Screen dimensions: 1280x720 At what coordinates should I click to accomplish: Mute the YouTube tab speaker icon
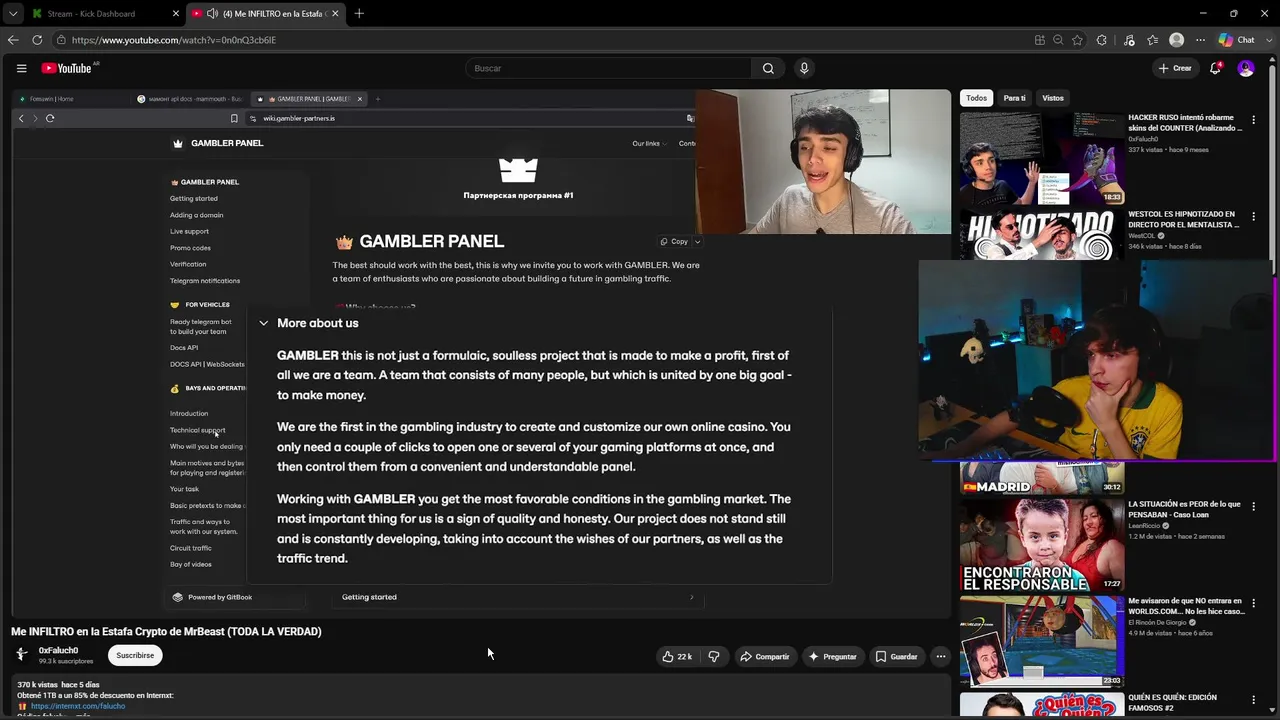tap(212, 14)
